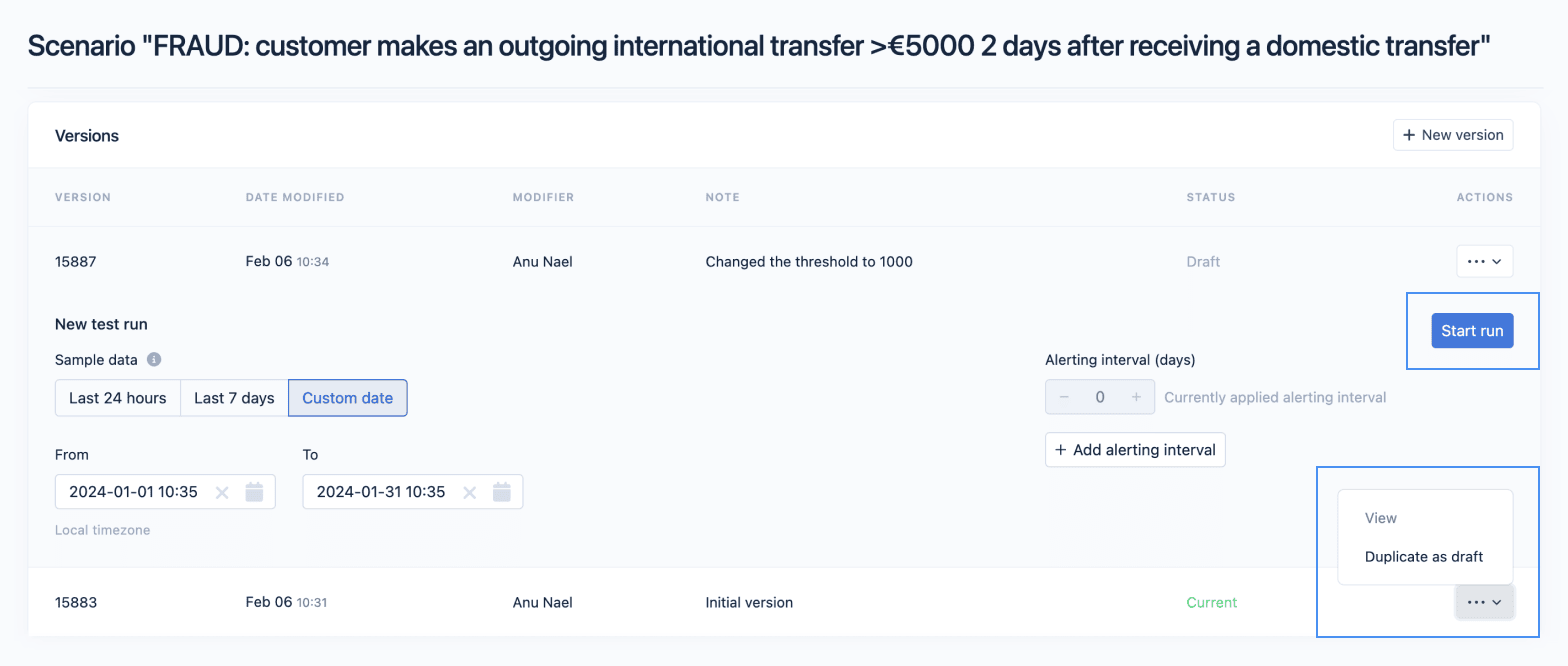The image size is (1568, 666).
Task: Open the Sample data info tooltip icon
Action: 152,359
